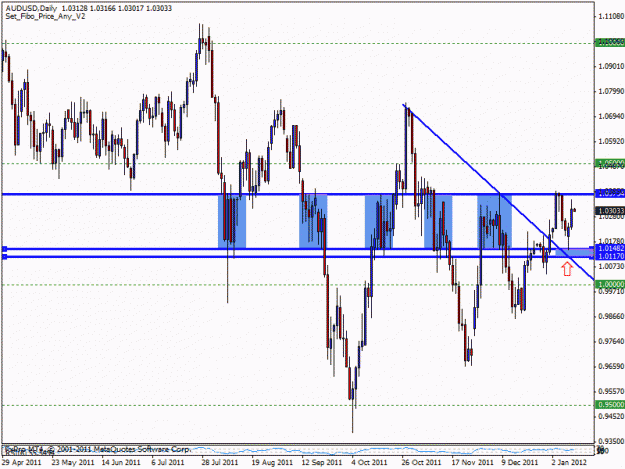The image size is (625, 469).
Task: Select the 1.01482 blue line price label
Action: click(x=610, y=249)
